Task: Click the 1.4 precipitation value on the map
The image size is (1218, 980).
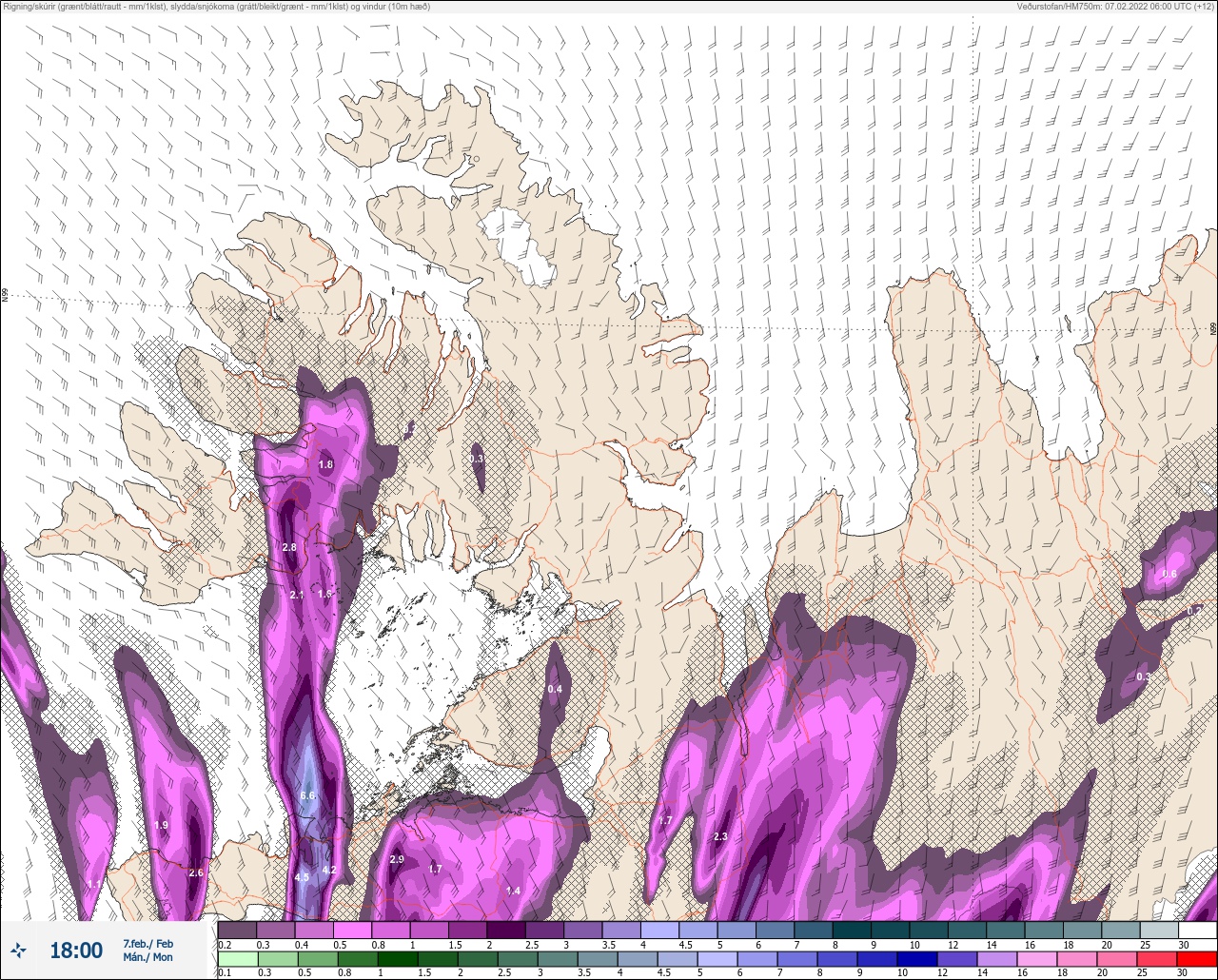Action: (514, 891)
